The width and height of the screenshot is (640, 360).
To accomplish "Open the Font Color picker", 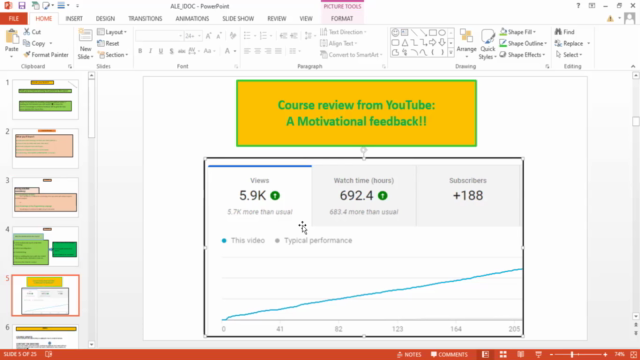I will (x=227, y=51).
